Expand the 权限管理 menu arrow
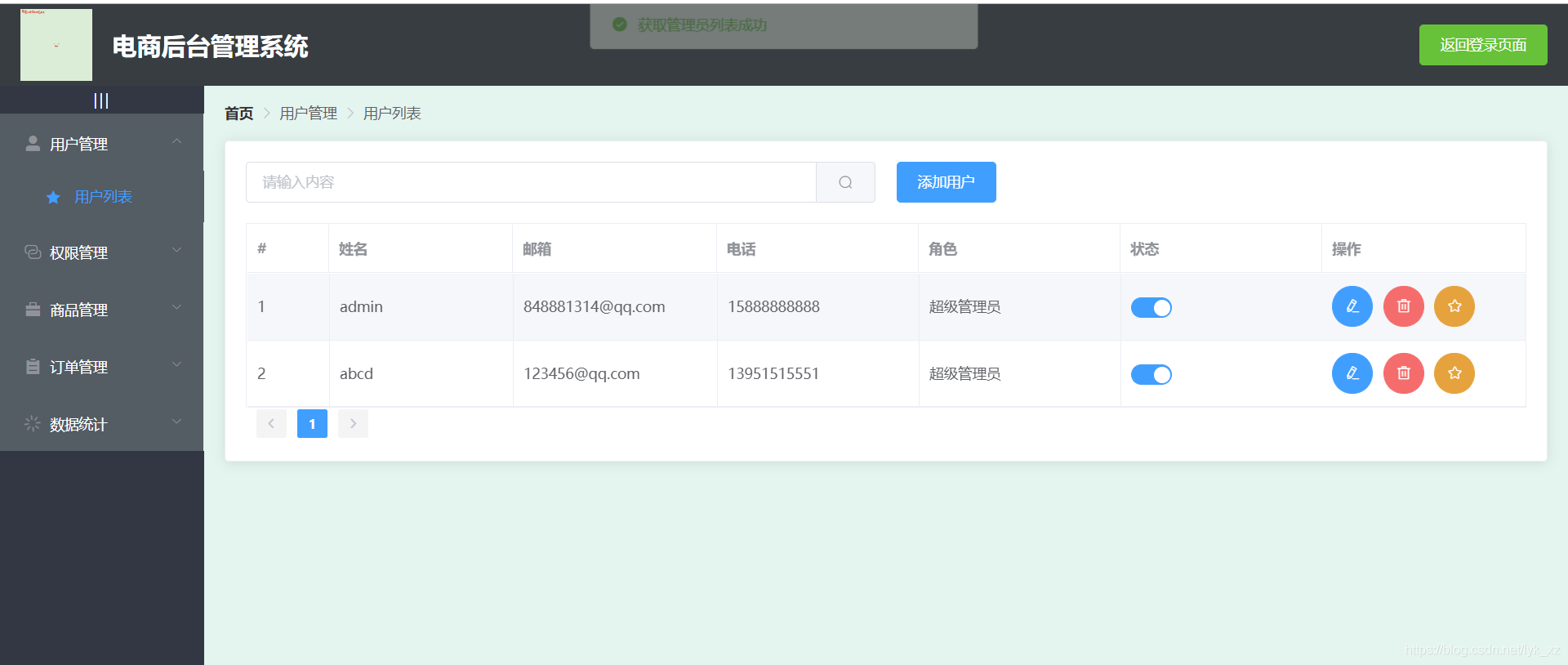 coord(176,251)
